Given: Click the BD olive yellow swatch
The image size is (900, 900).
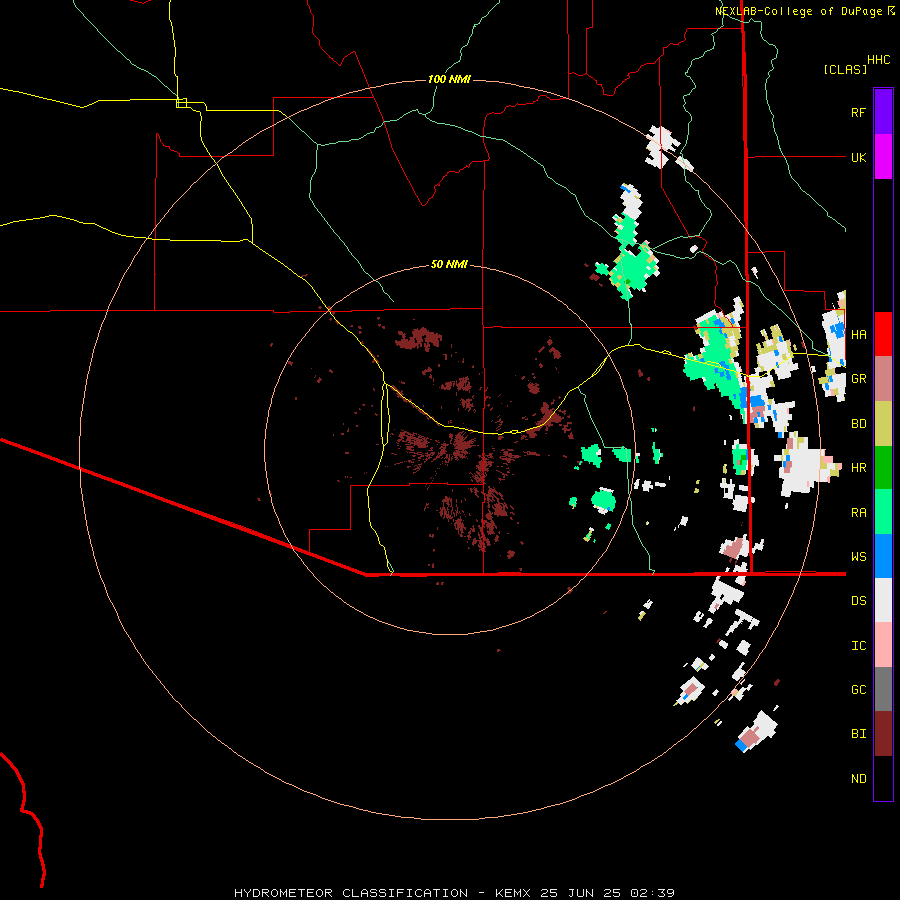Looking at the screenshot, I should point(883,424).
